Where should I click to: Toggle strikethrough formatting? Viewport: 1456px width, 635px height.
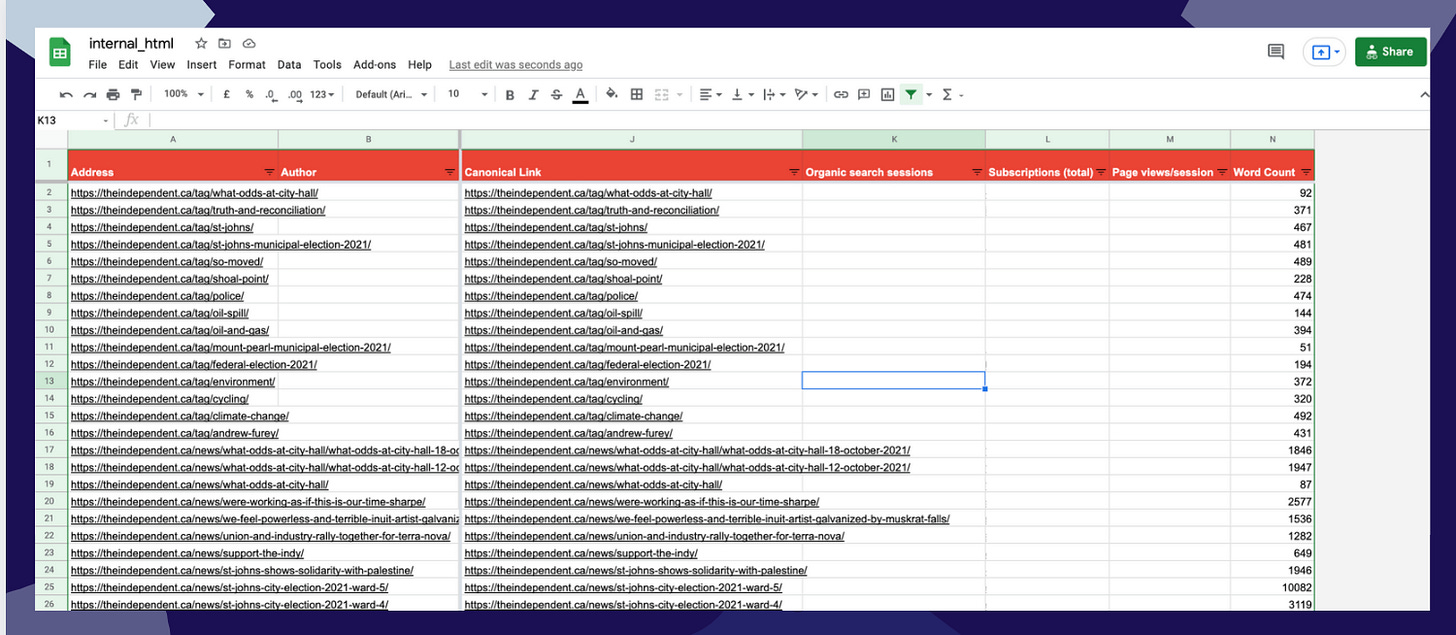(556, 95)
